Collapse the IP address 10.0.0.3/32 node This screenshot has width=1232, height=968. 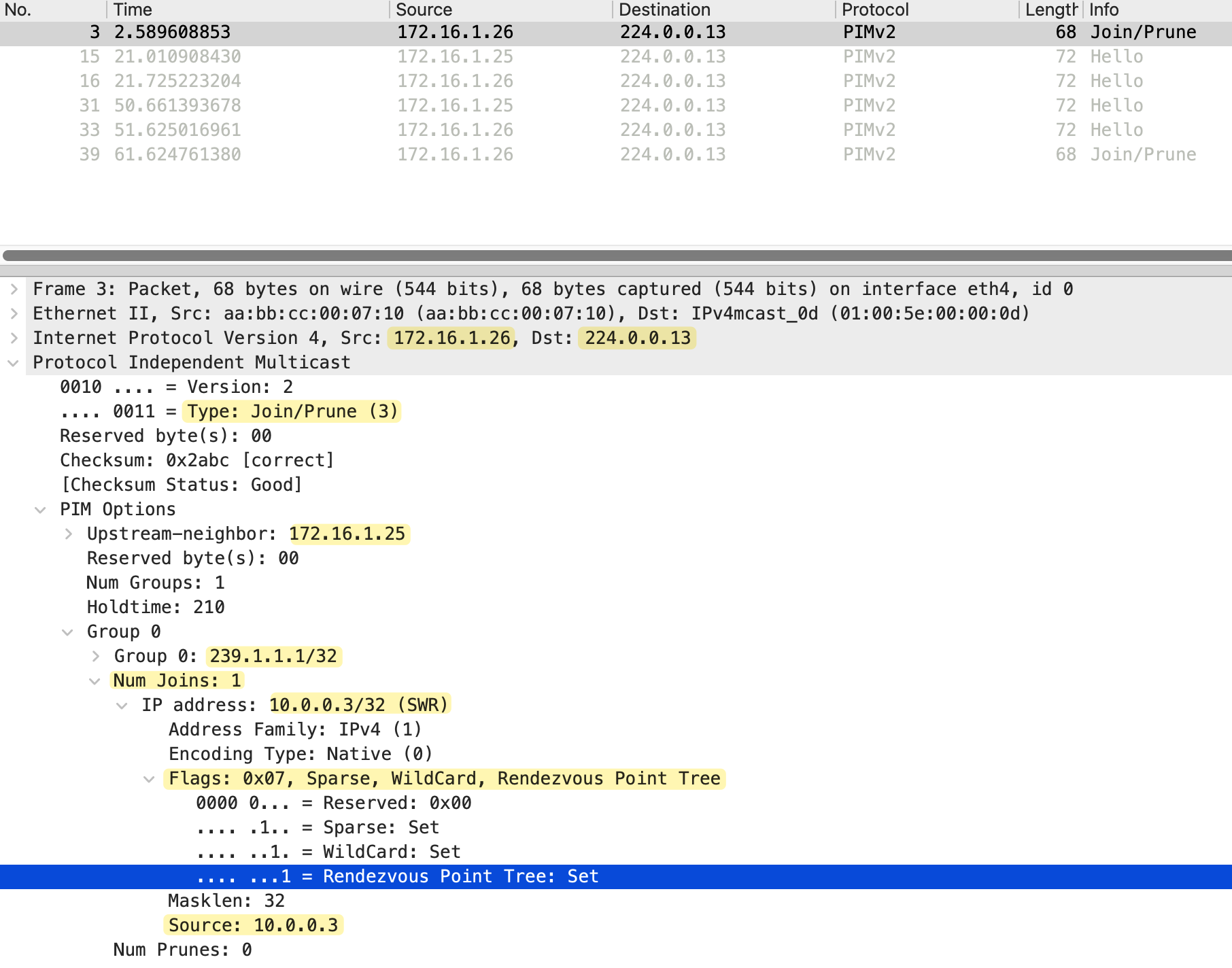click(122, 706)
